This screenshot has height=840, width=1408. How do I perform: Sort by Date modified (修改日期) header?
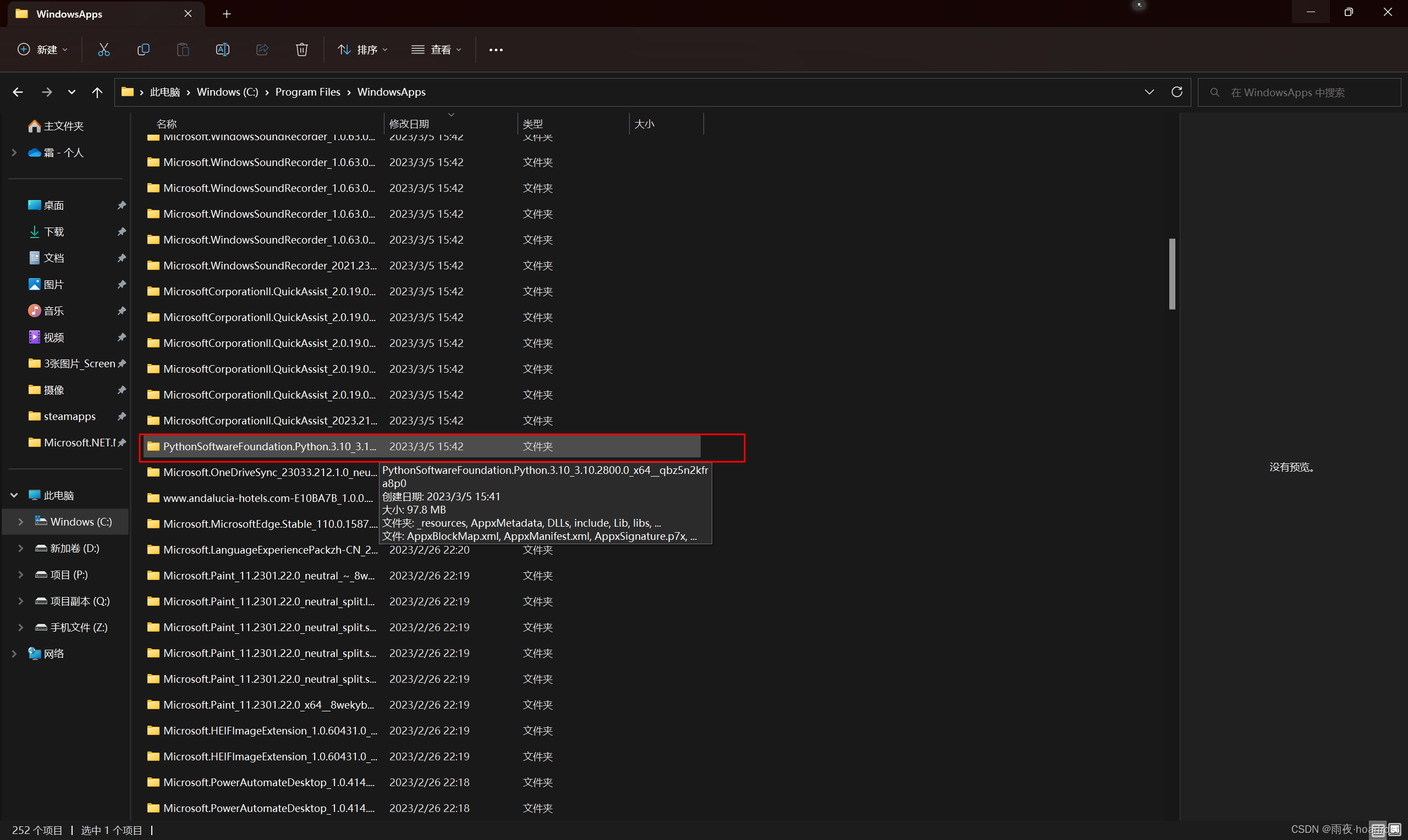click(x=451, y=123)
